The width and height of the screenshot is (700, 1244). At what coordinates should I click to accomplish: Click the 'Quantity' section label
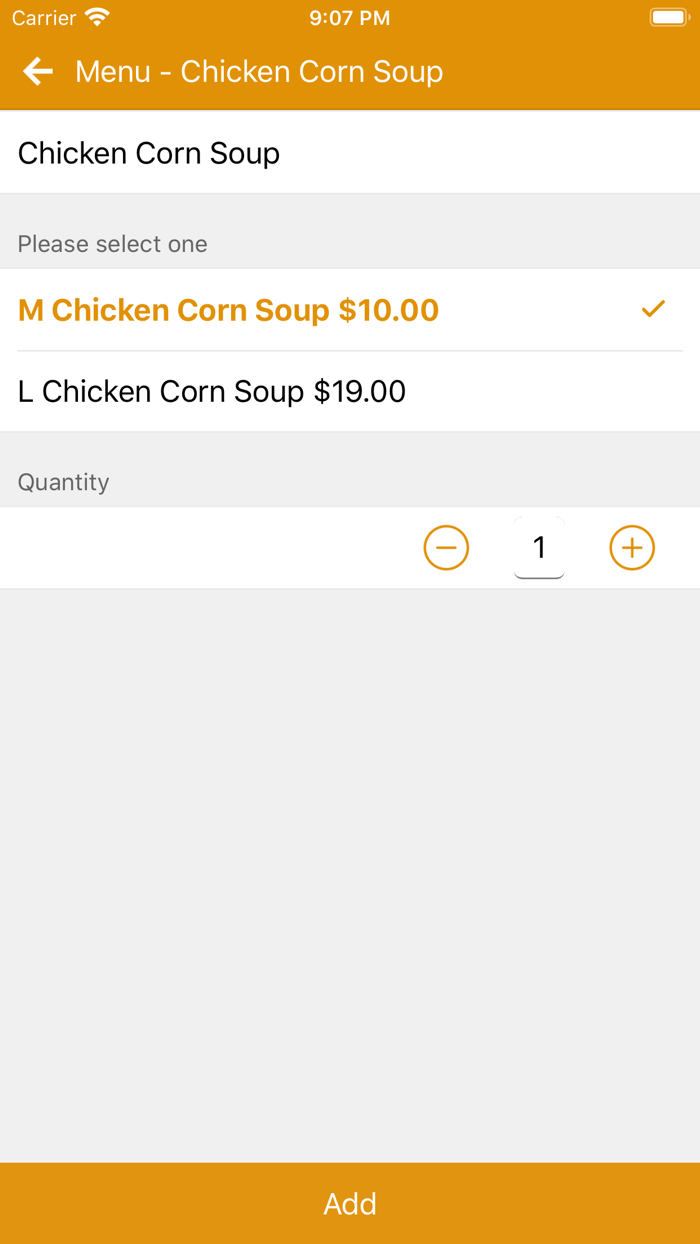pyautogui.click(x=63, y=482)
